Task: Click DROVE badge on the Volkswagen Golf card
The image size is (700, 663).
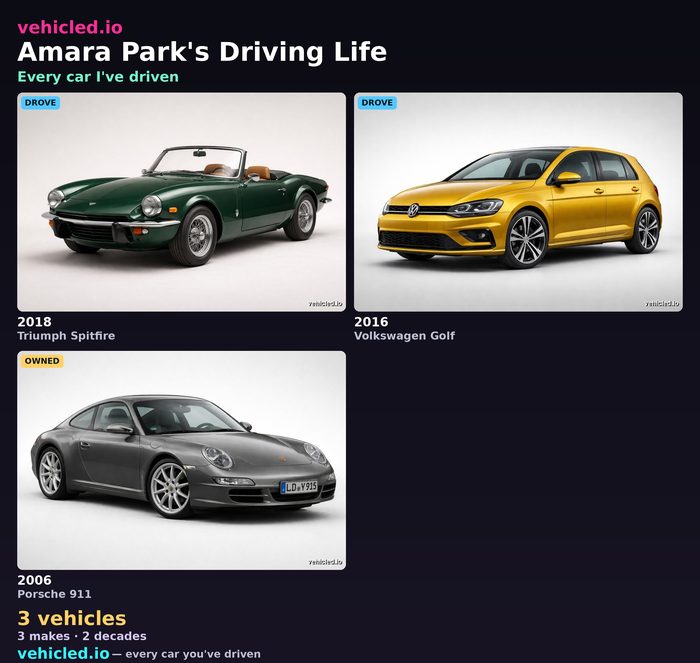Action: click(377, 103)
